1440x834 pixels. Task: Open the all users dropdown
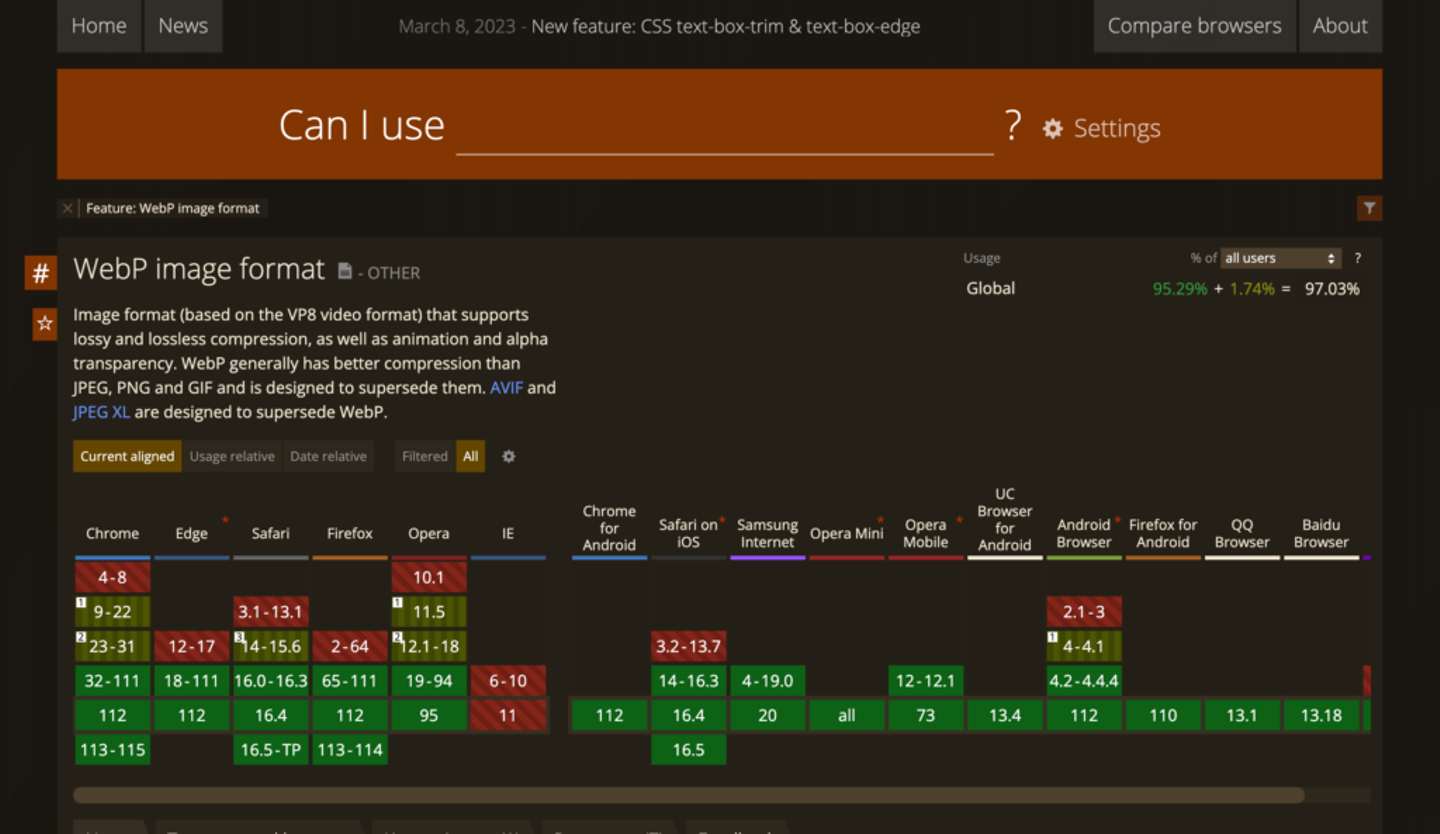coord(1280,258)
